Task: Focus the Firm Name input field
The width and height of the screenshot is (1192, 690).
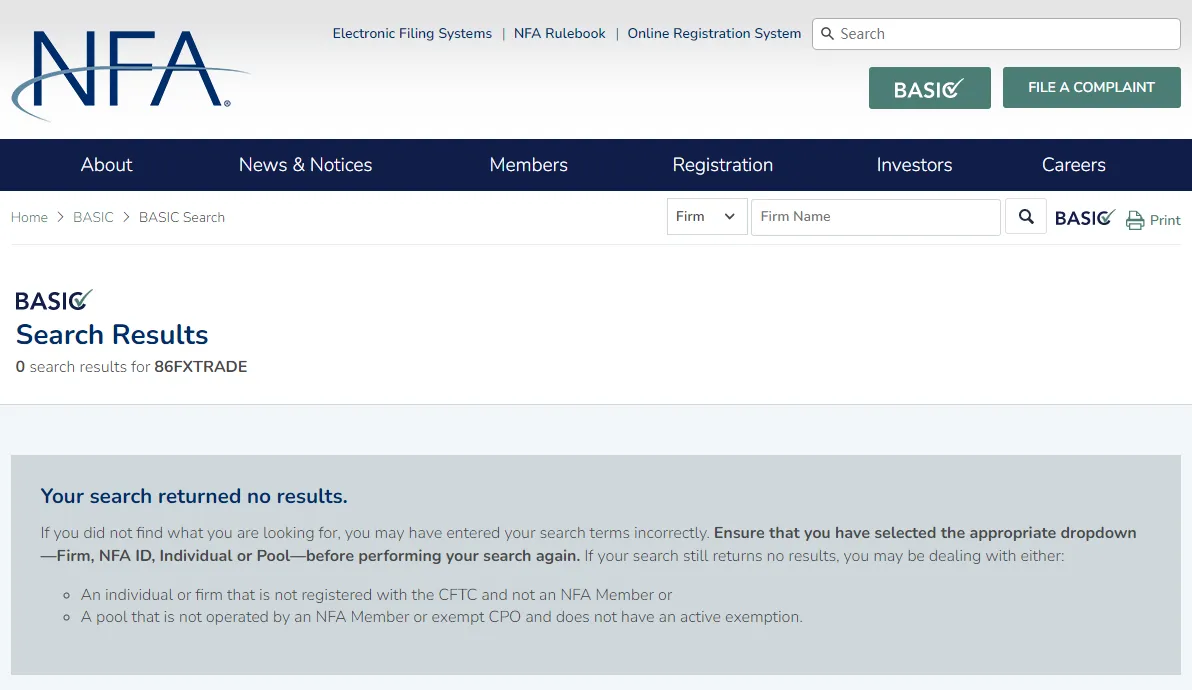Action: (x=876, y=217)
